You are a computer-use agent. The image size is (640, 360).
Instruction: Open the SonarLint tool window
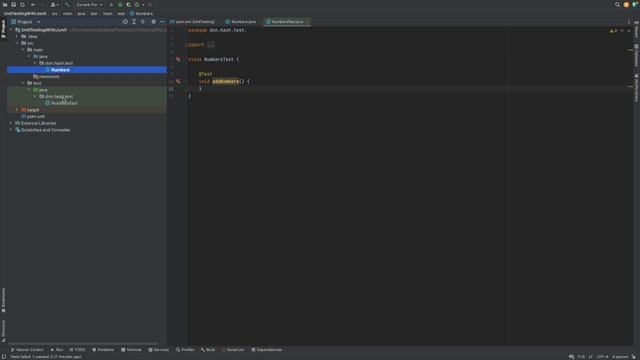click(233, 350)
